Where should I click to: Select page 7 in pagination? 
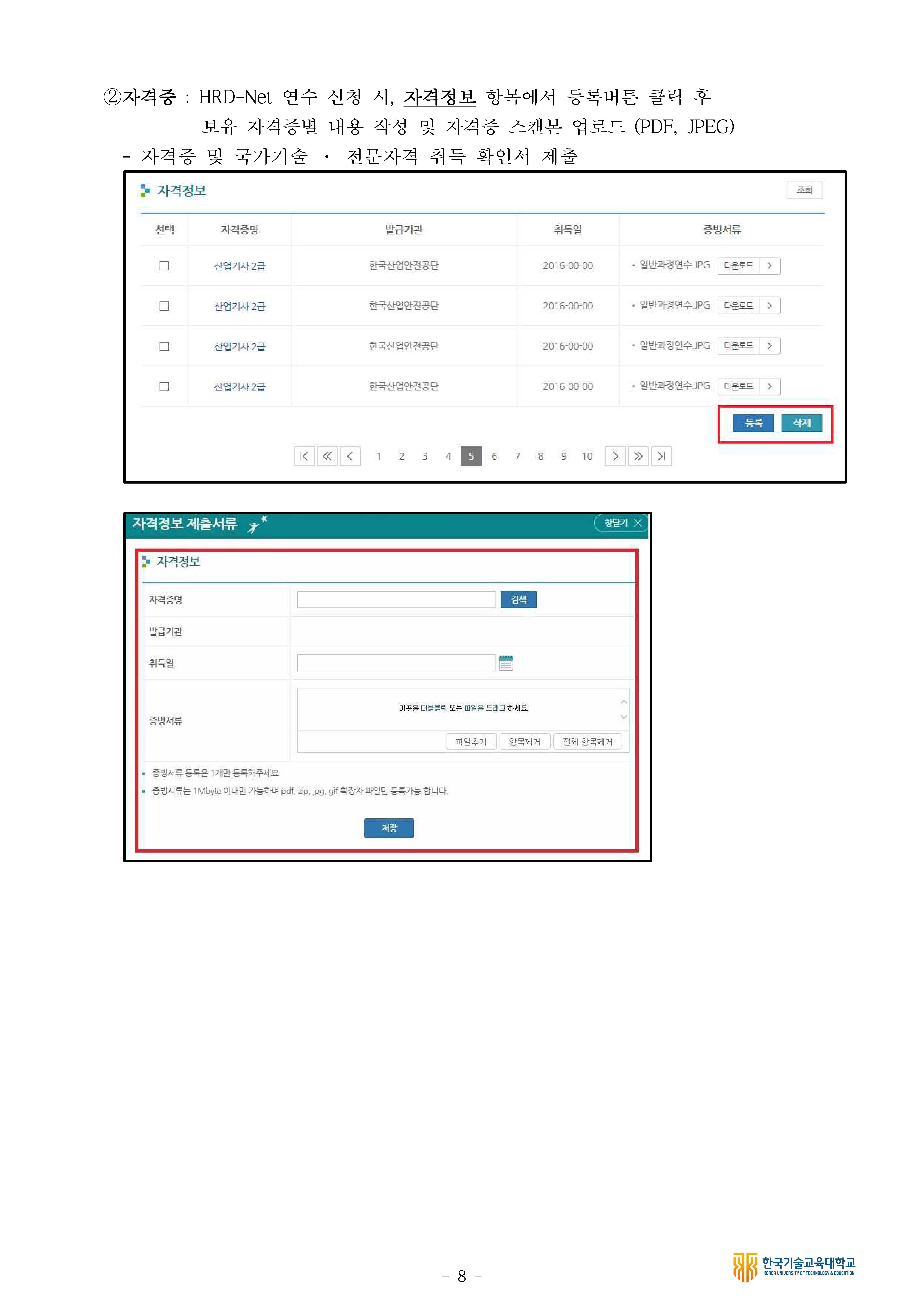pos(518,456)
